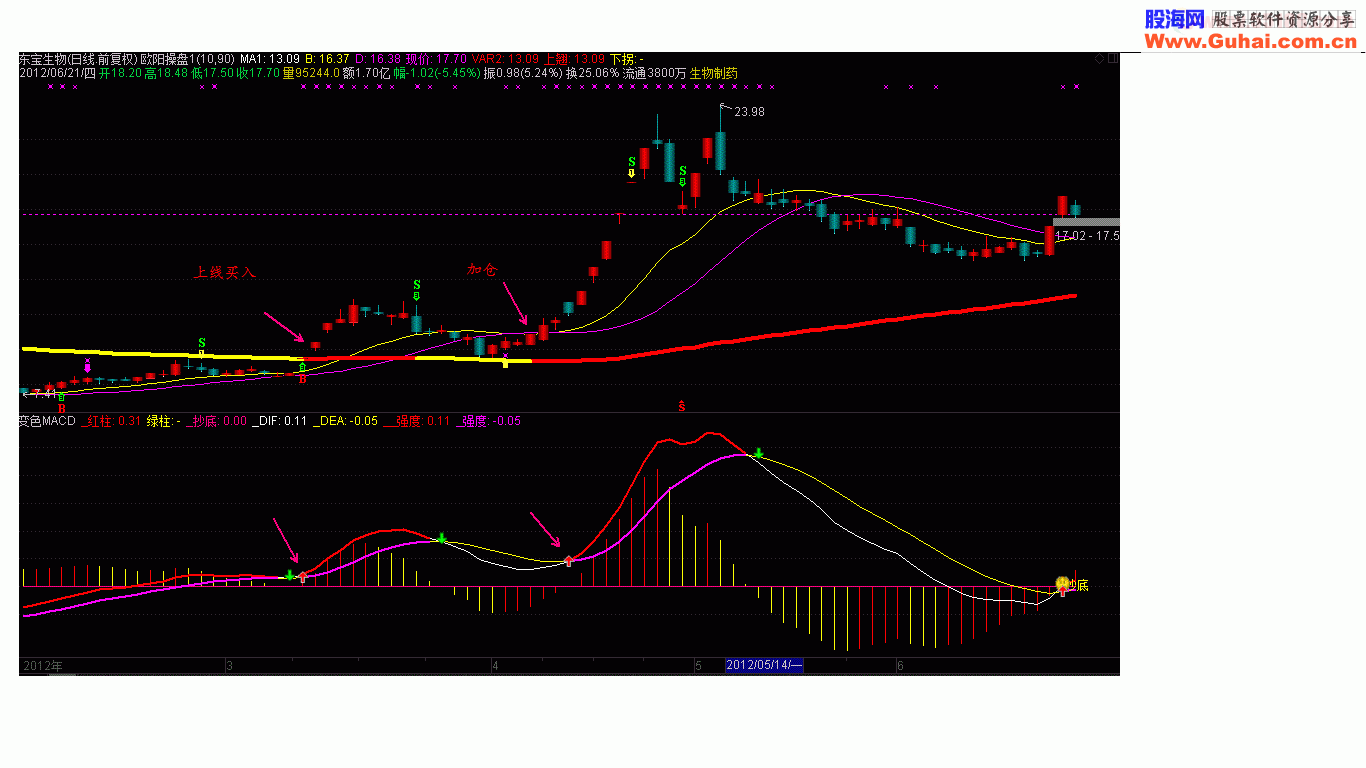Screen dimensions: 1366x768
Task: Click the gray price band bar at right edge
Action: tap(1086, 221)
